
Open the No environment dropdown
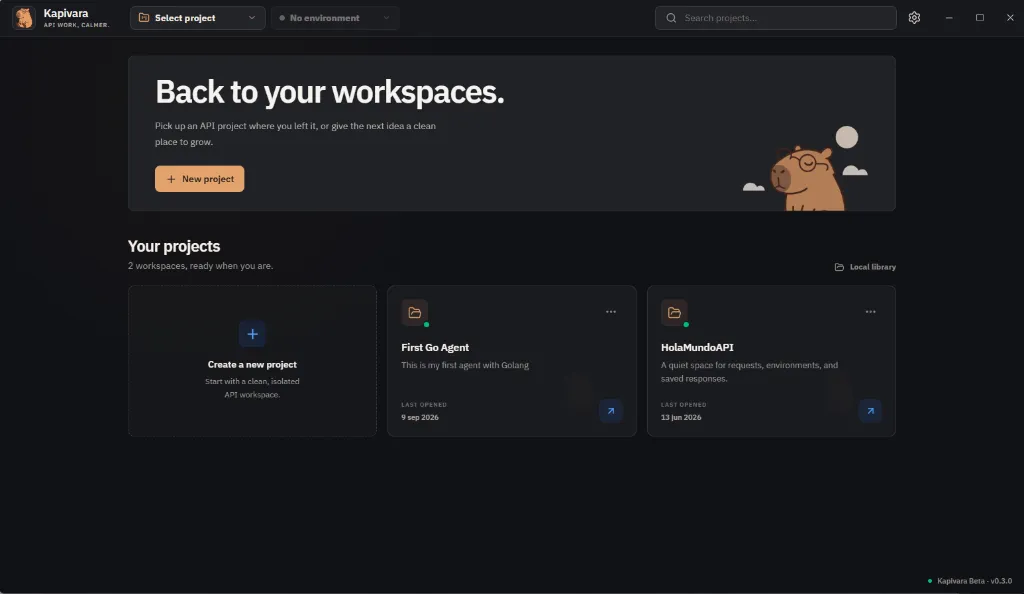tap(334, 18)
